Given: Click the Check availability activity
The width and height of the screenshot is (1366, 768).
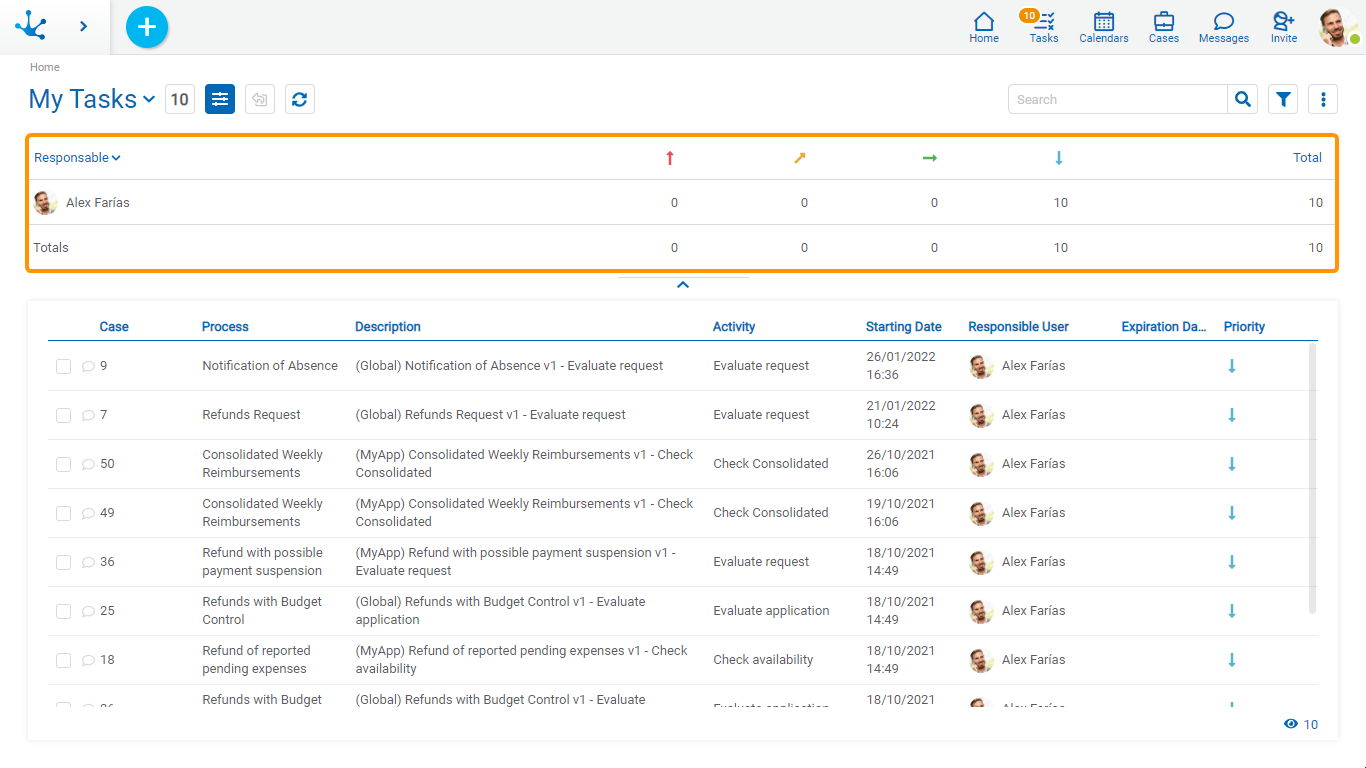Looking at the screenshot, I should [763, 660].
